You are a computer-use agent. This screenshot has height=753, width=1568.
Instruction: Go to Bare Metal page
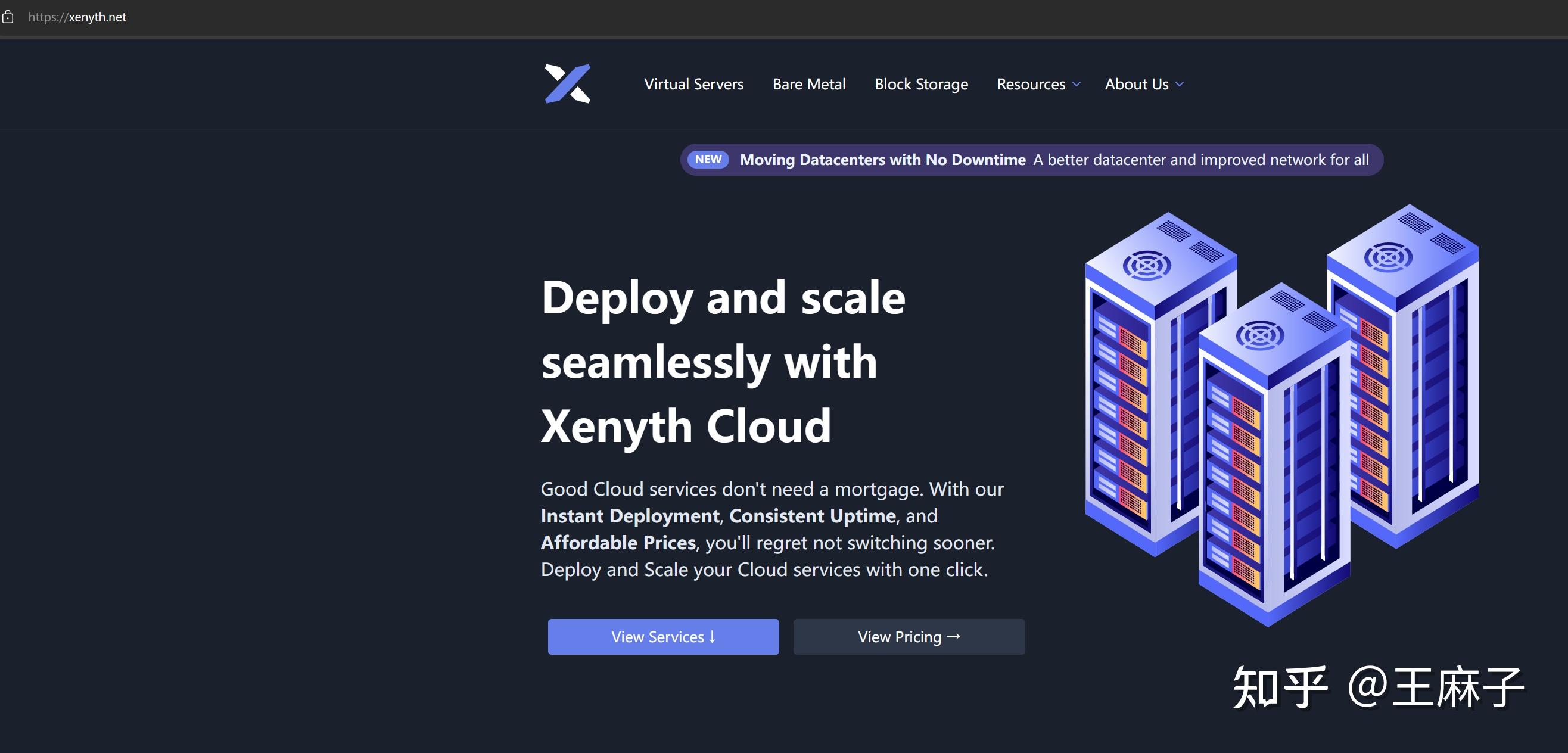[809, 84]
